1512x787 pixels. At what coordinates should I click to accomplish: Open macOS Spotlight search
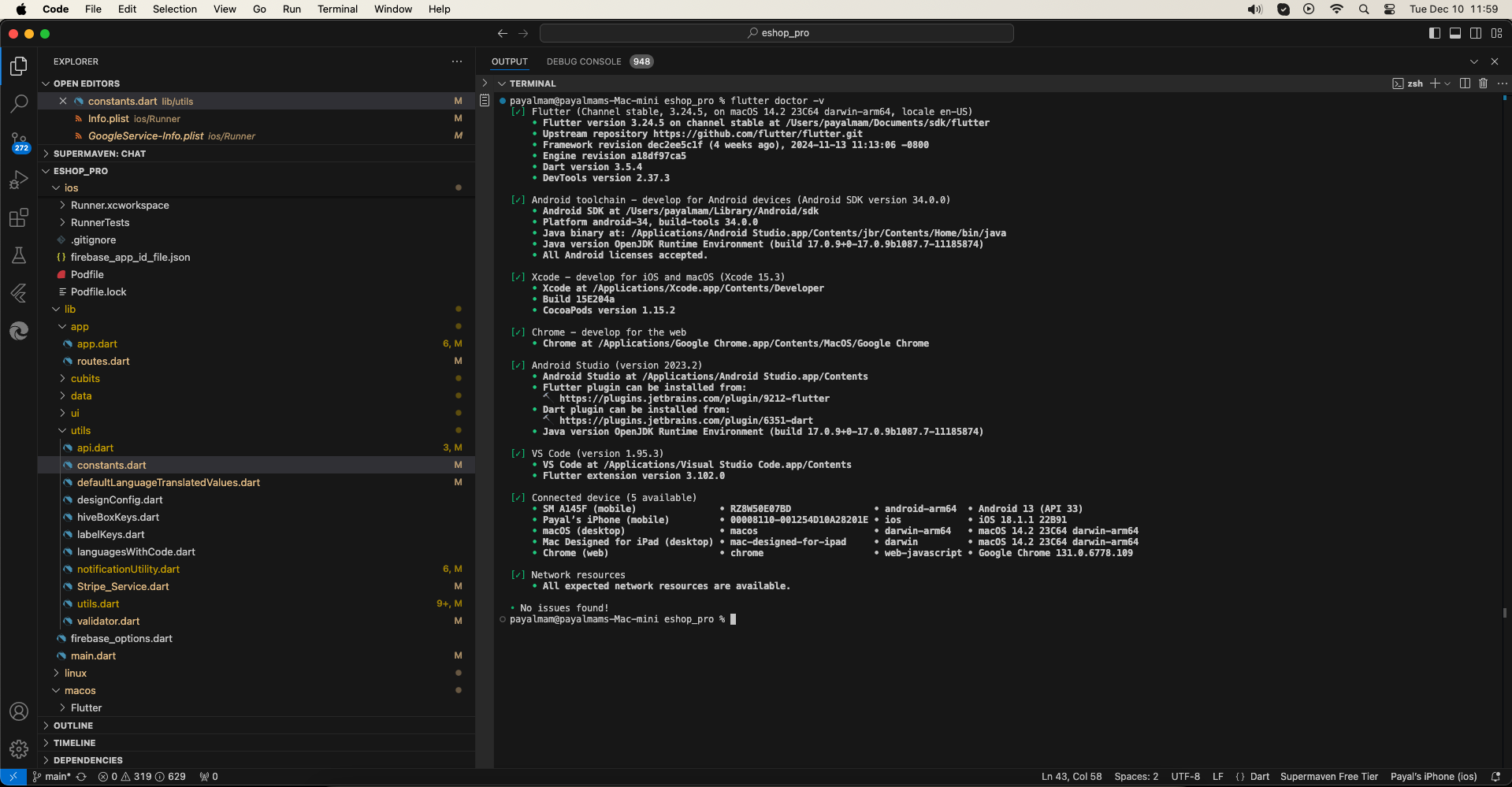(x=1364, y=9)
